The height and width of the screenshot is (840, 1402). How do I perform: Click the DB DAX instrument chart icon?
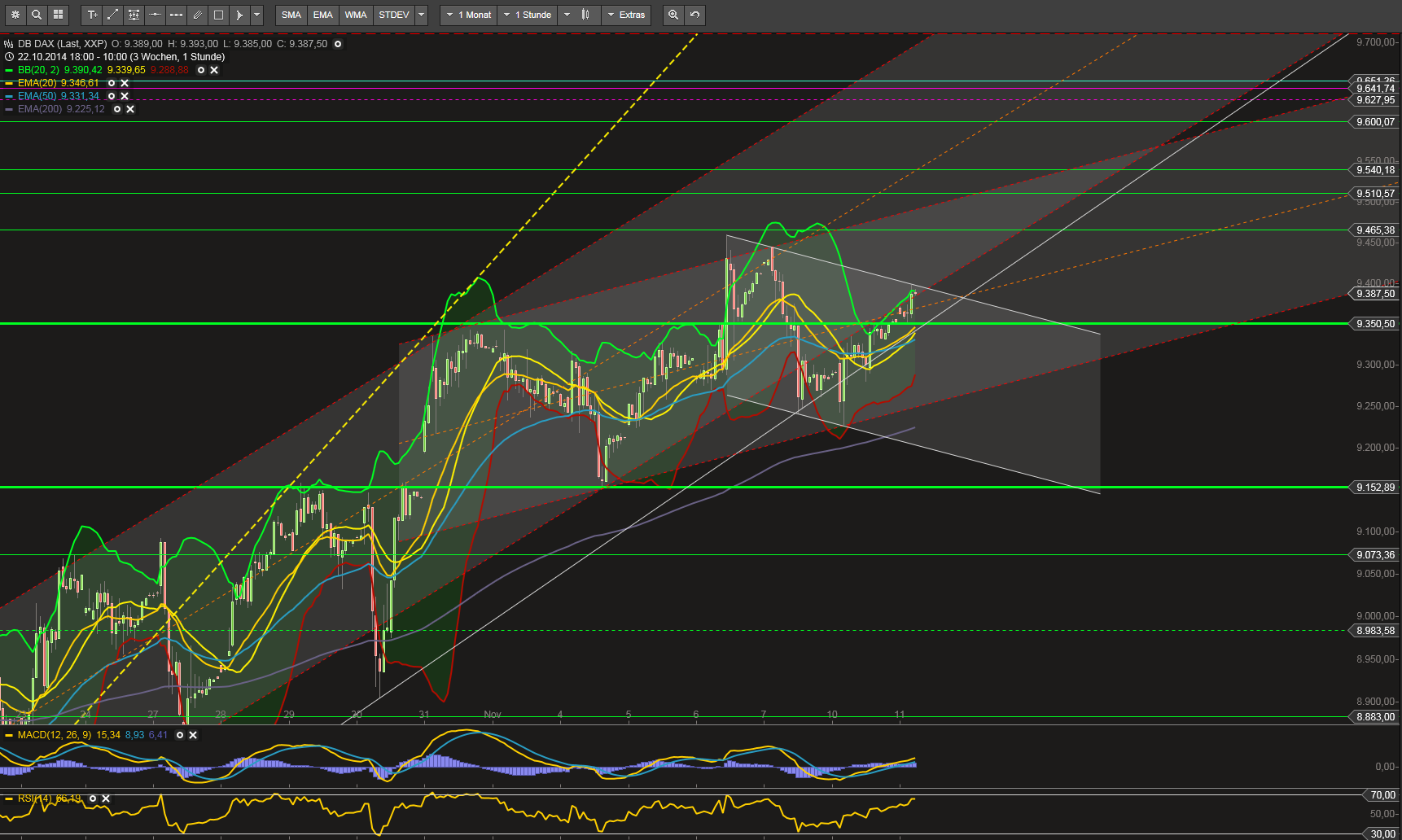pyautogui.click(x=9, y=44)
